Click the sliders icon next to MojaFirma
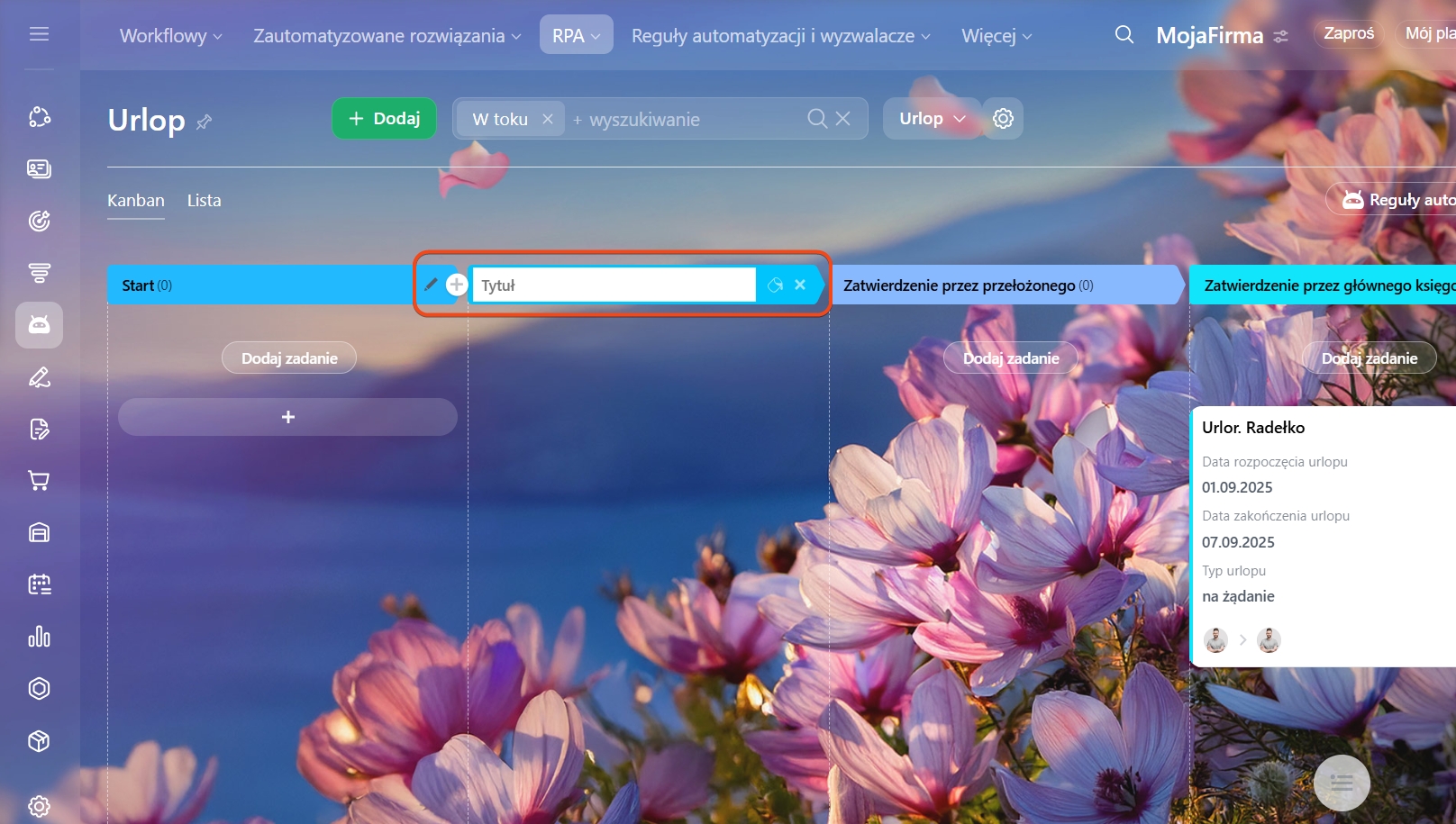The height and width of the screenshot is (824, 1456). pos(1280,37)
